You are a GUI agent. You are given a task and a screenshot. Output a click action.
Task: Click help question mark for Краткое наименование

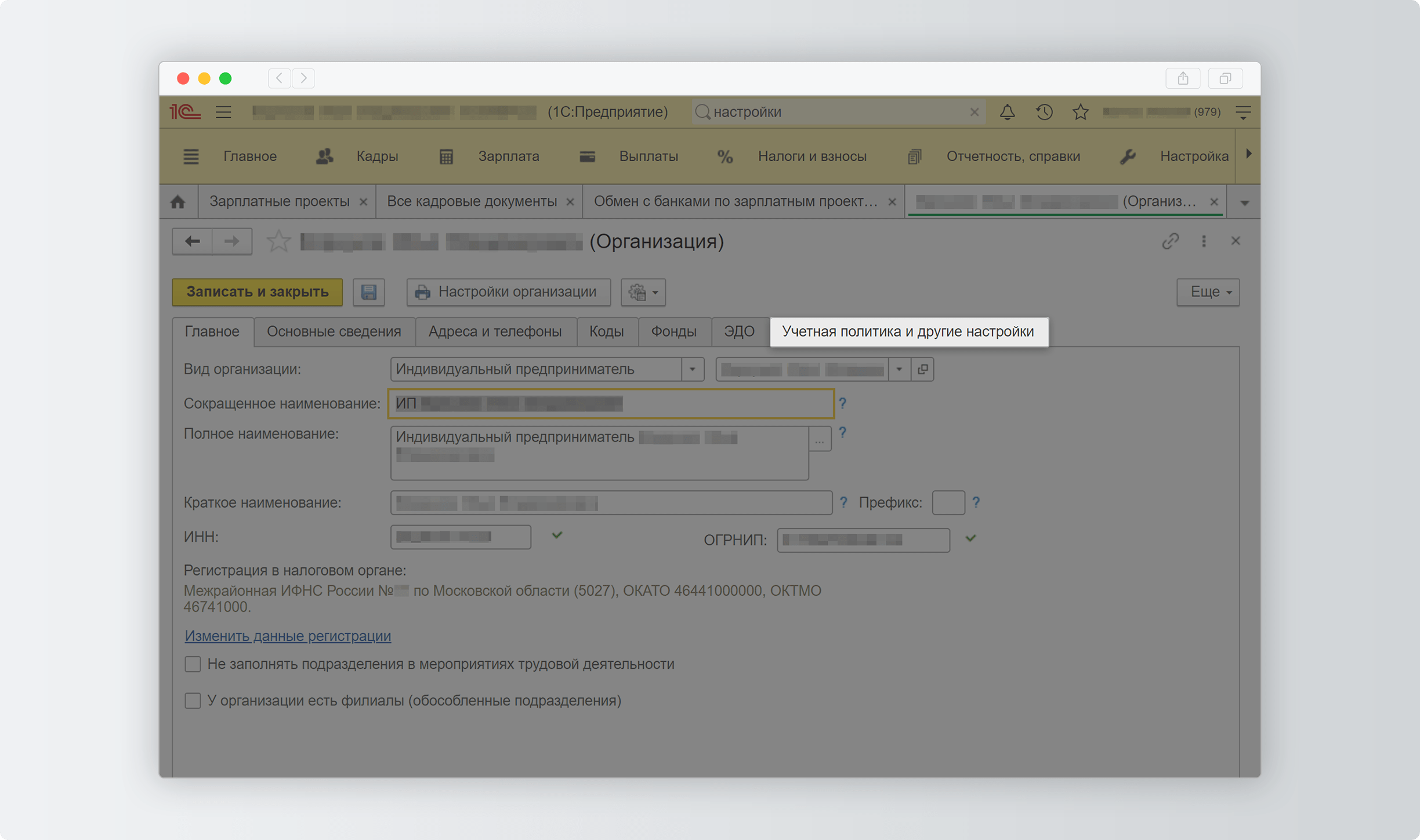[843, 502]
